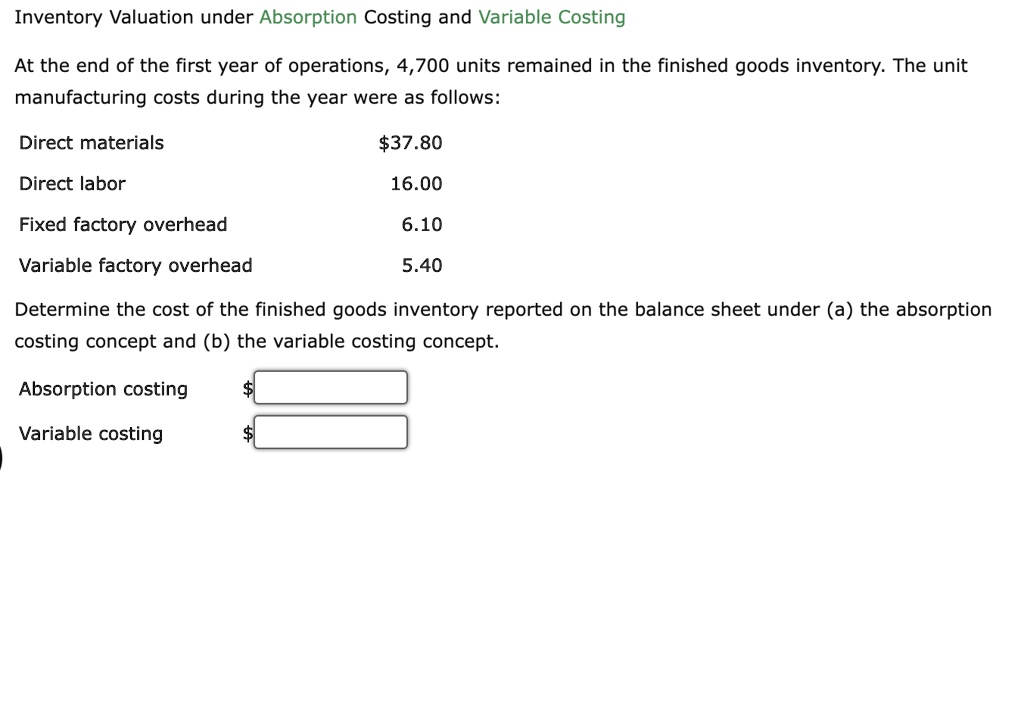
Task: Select the Direct labor label
Action: [72, 184]
